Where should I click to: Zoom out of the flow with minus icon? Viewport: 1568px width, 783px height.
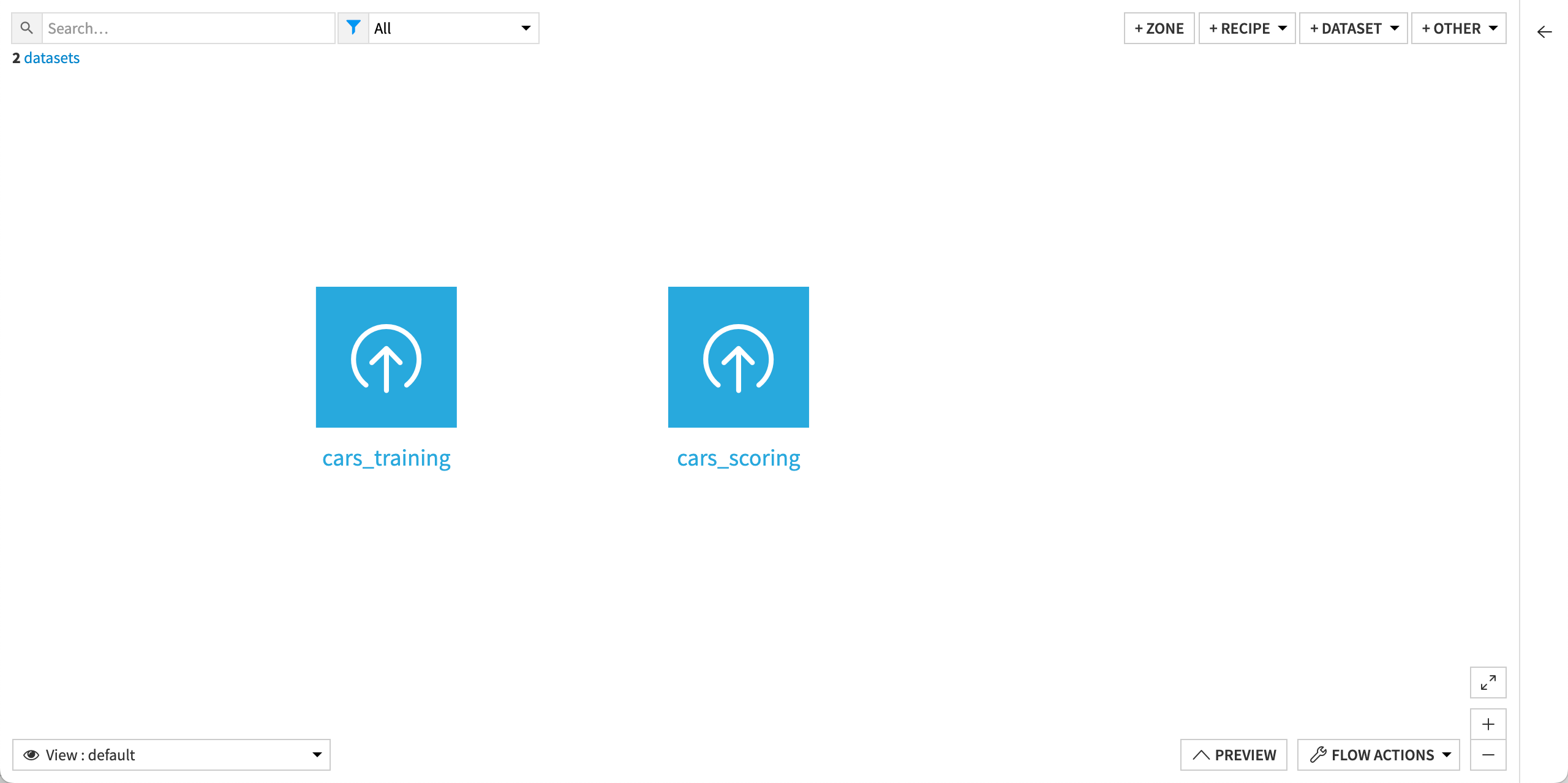point(1490,755)
